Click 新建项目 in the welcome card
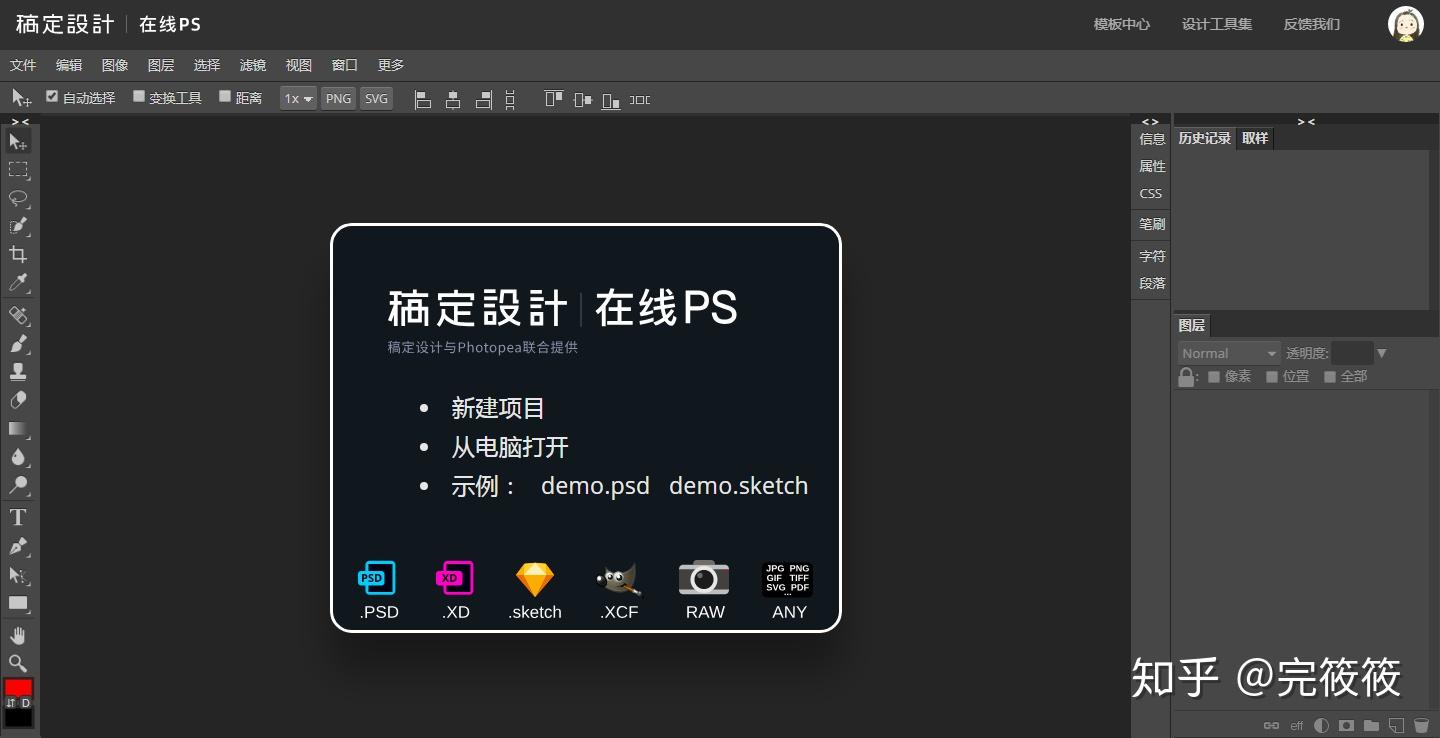This screenshot has width=1440, height=738. pyautogui.click(x=498, y=408)
